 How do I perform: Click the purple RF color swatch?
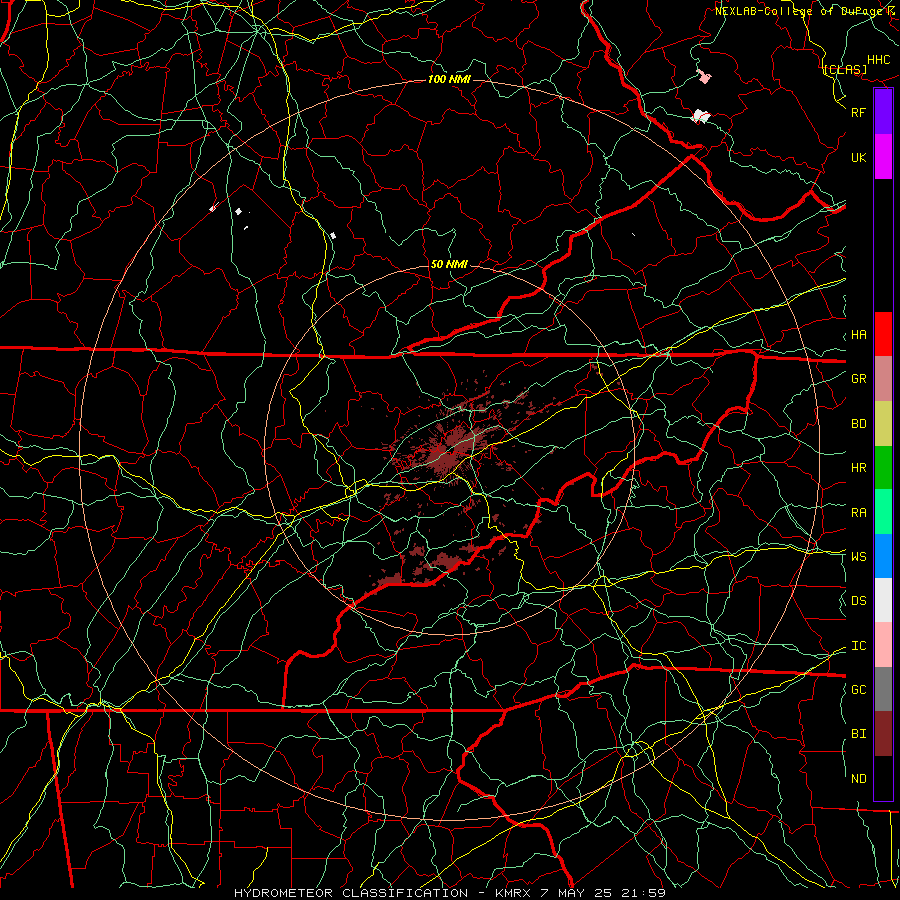point(883,112)
